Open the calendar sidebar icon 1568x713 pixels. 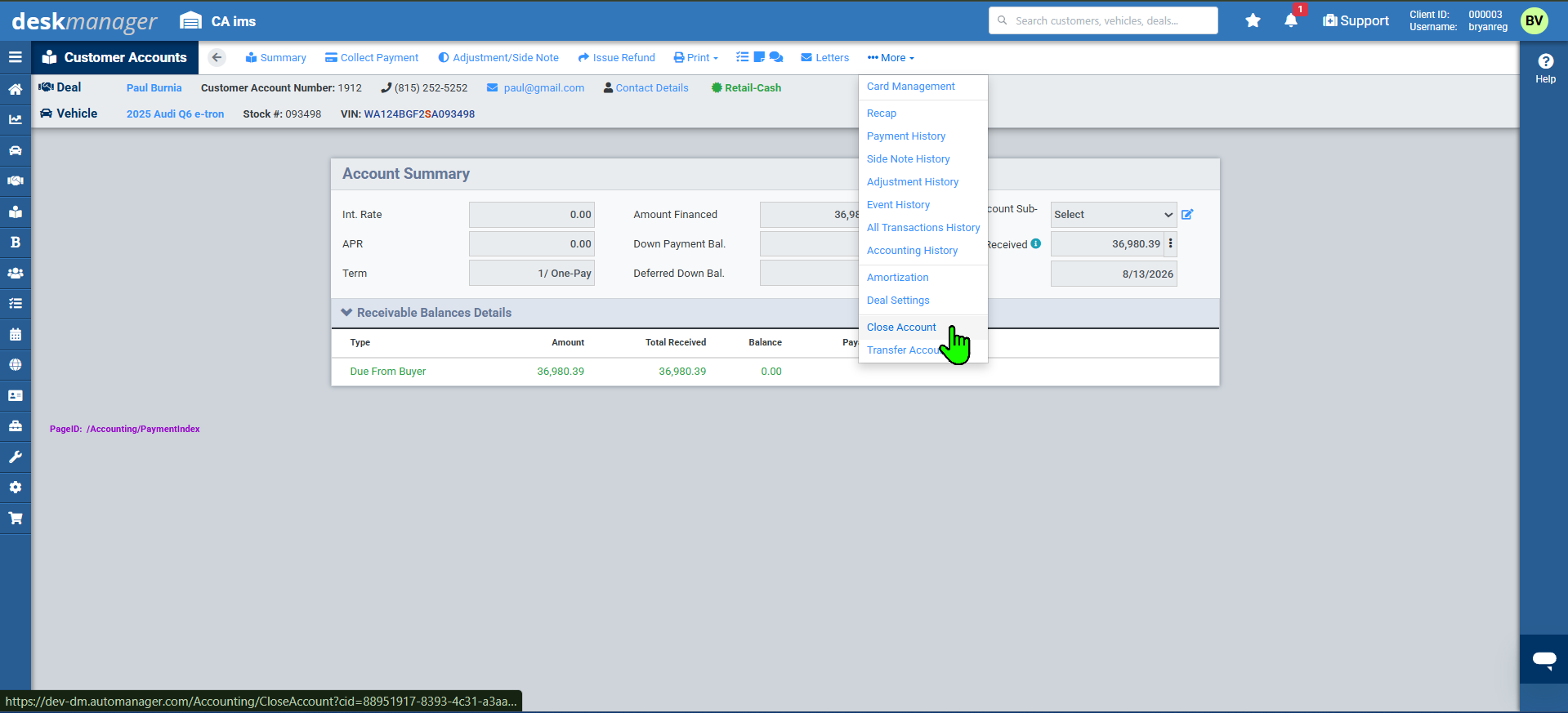point(15,334)
